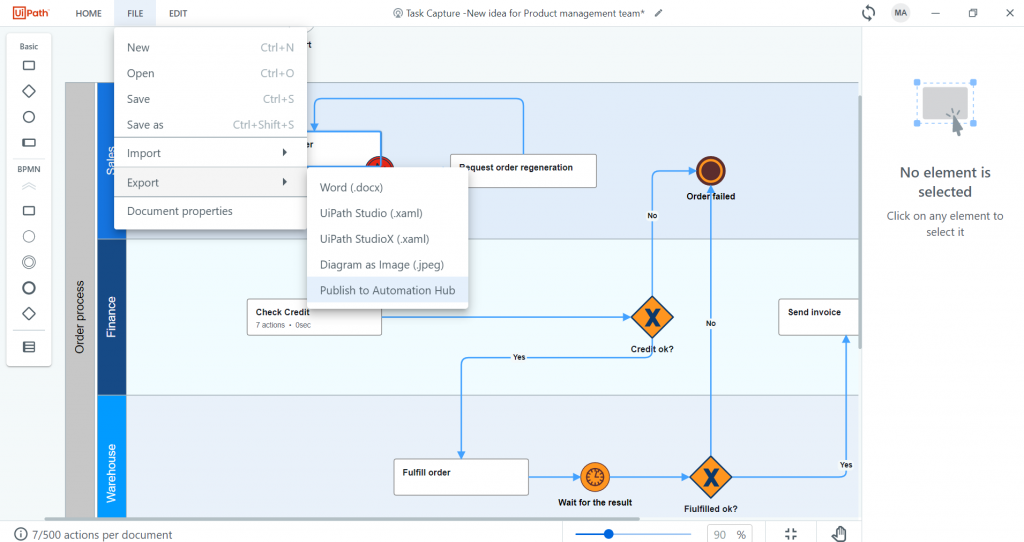
Task: Click the document title text
Action: tap(525, 13)
